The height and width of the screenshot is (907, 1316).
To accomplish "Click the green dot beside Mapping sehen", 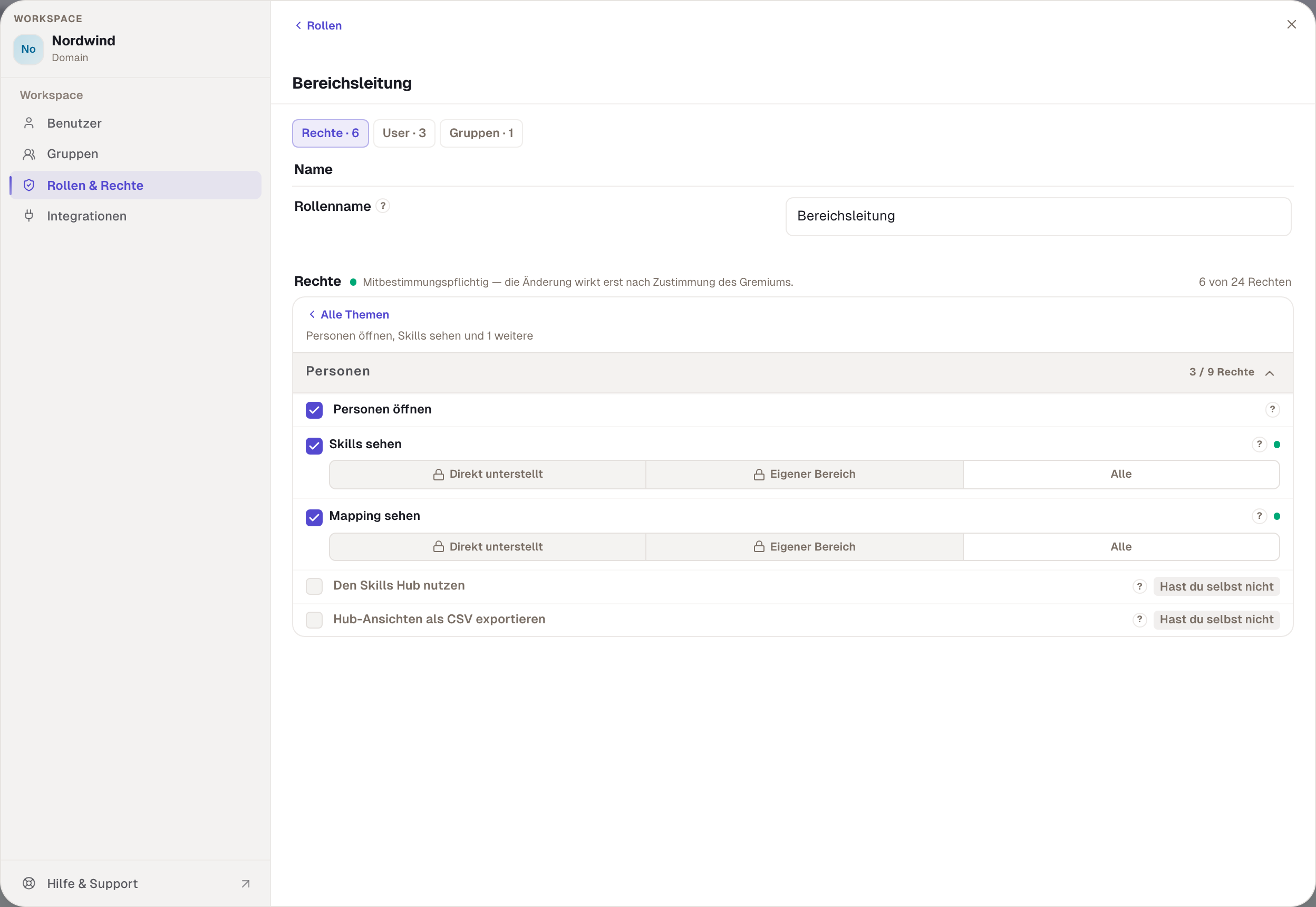I will [x=1277, y=517].
